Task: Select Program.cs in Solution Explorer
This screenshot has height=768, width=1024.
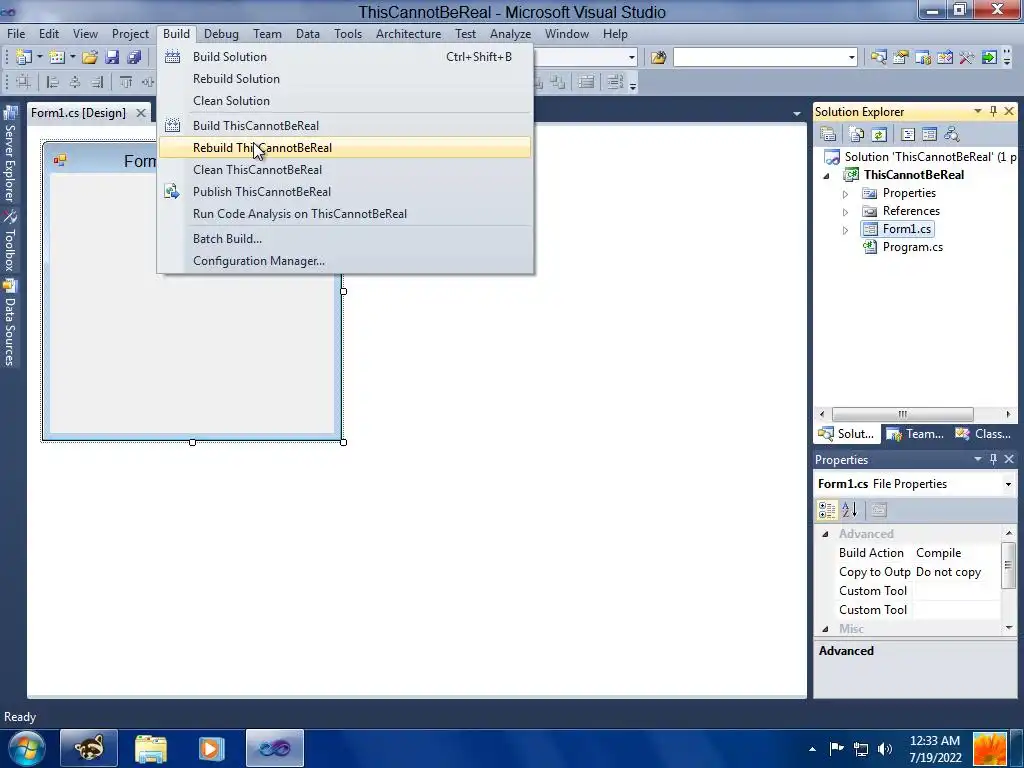Action: point(912,247)
